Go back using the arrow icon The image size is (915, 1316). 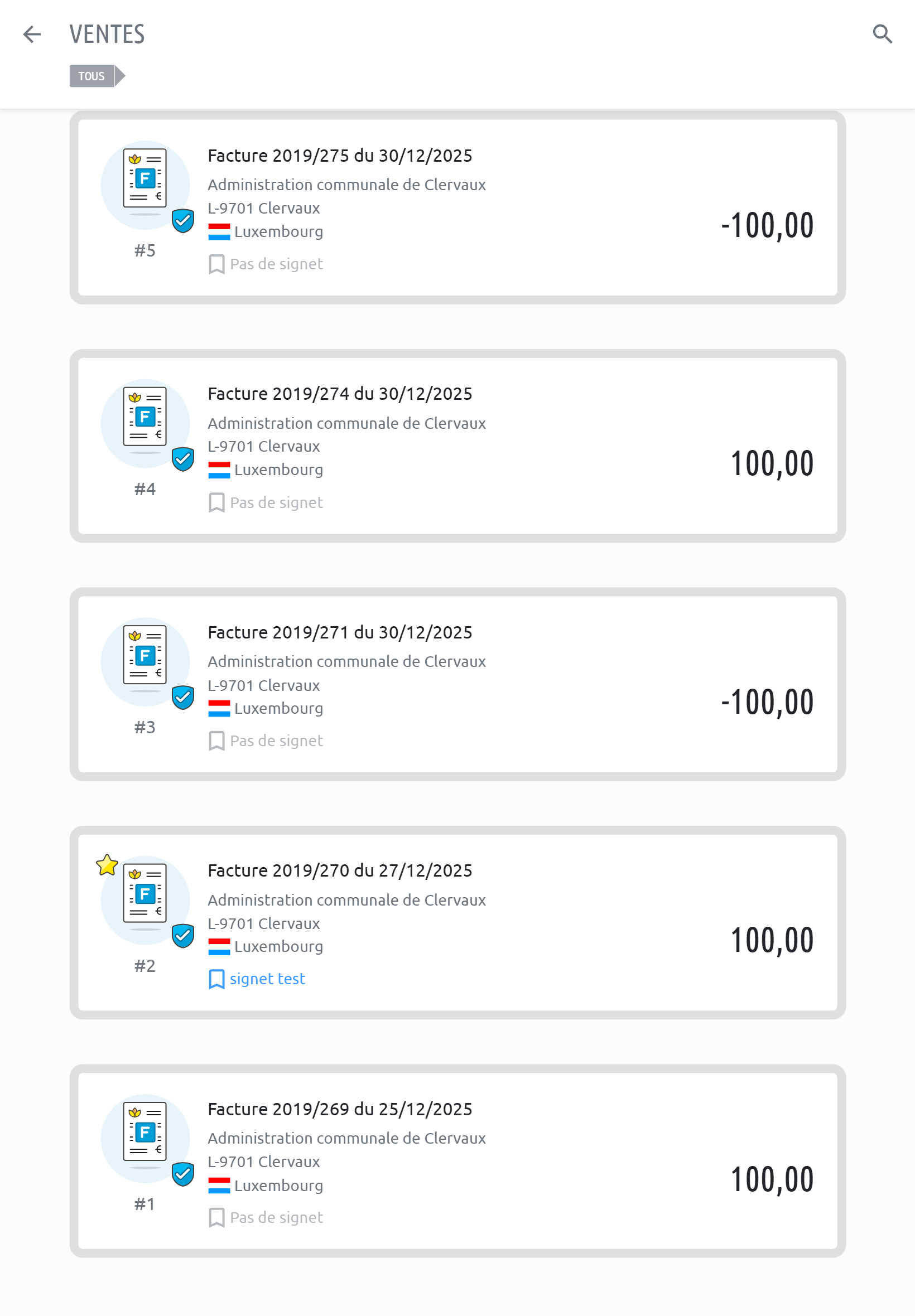(32, 35)
